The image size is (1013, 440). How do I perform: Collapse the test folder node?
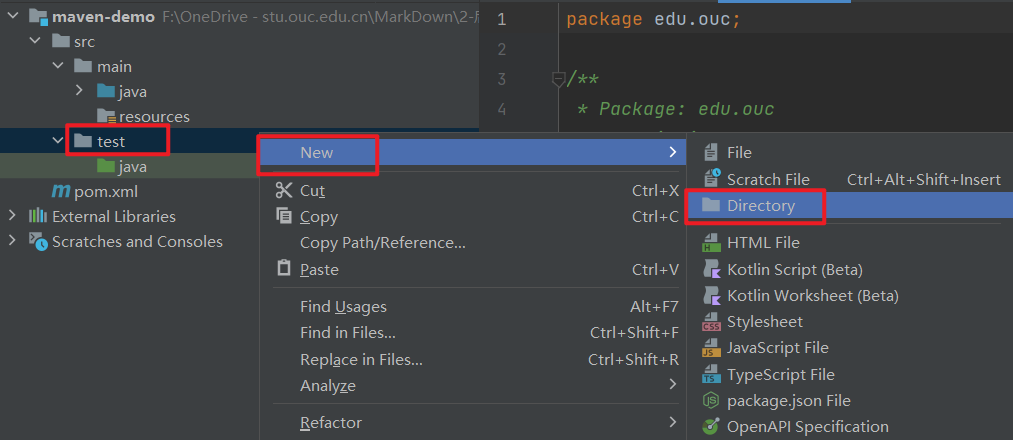coord(58,141)
